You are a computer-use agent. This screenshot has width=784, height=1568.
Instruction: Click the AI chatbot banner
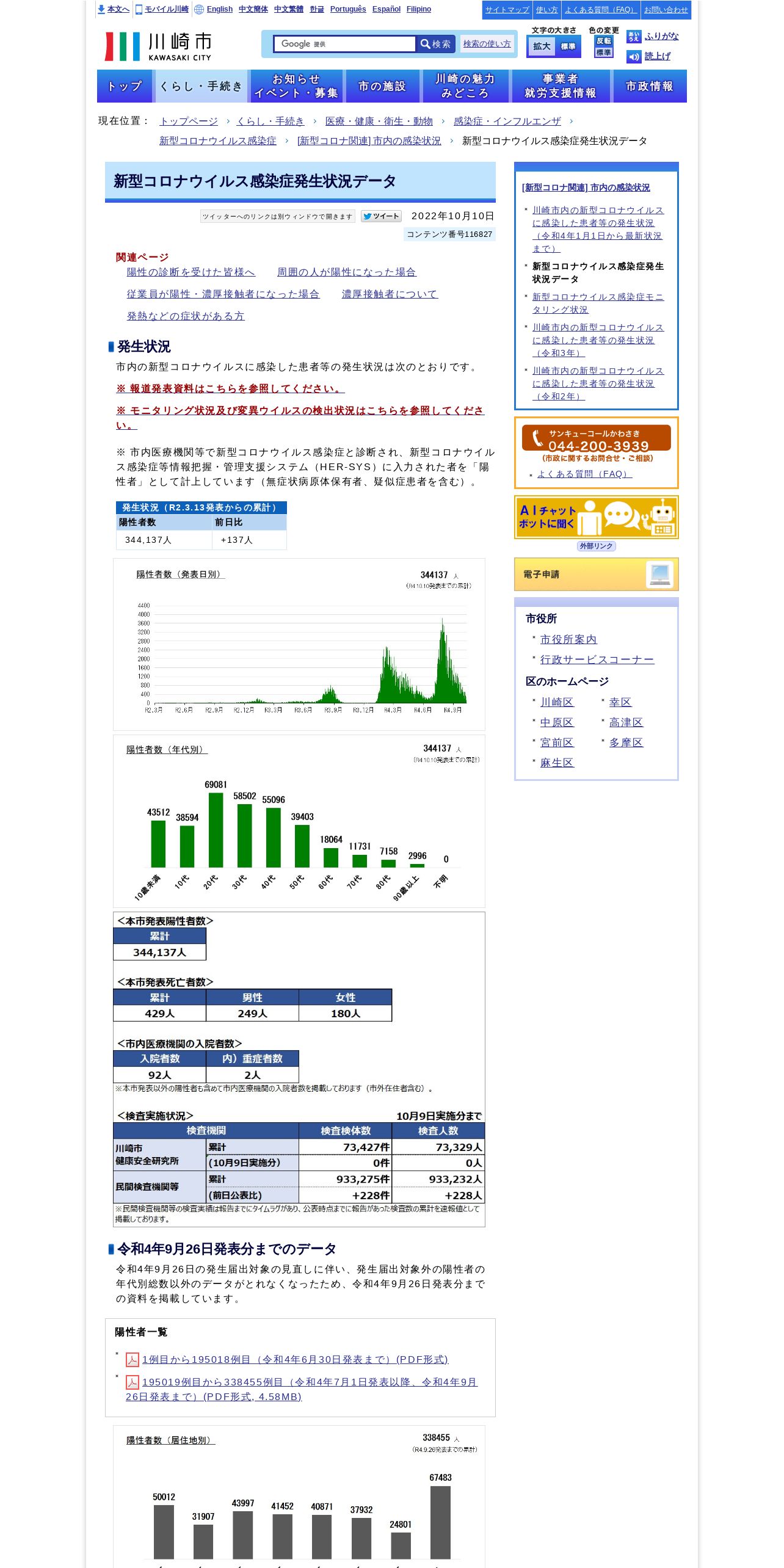[x=597, y=518]
